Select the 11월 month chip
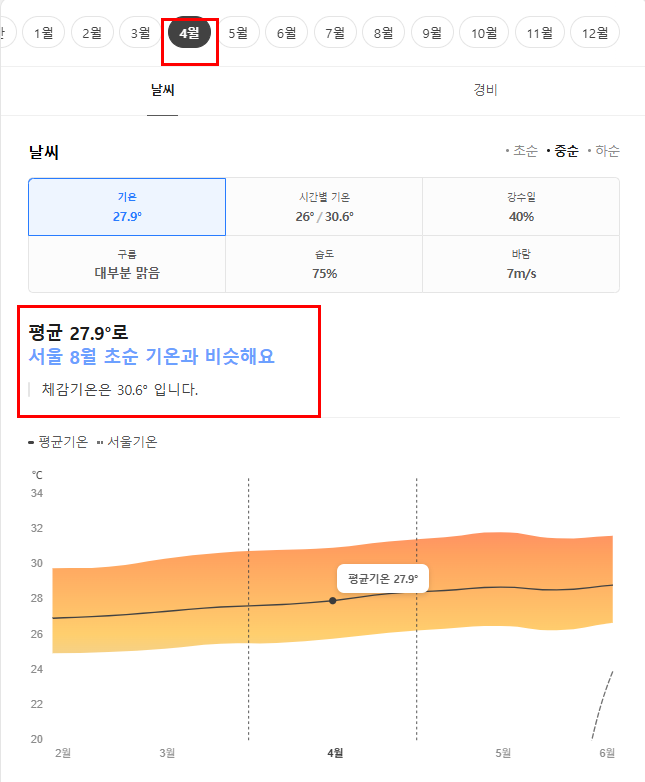645x782 pixels. 540,33
